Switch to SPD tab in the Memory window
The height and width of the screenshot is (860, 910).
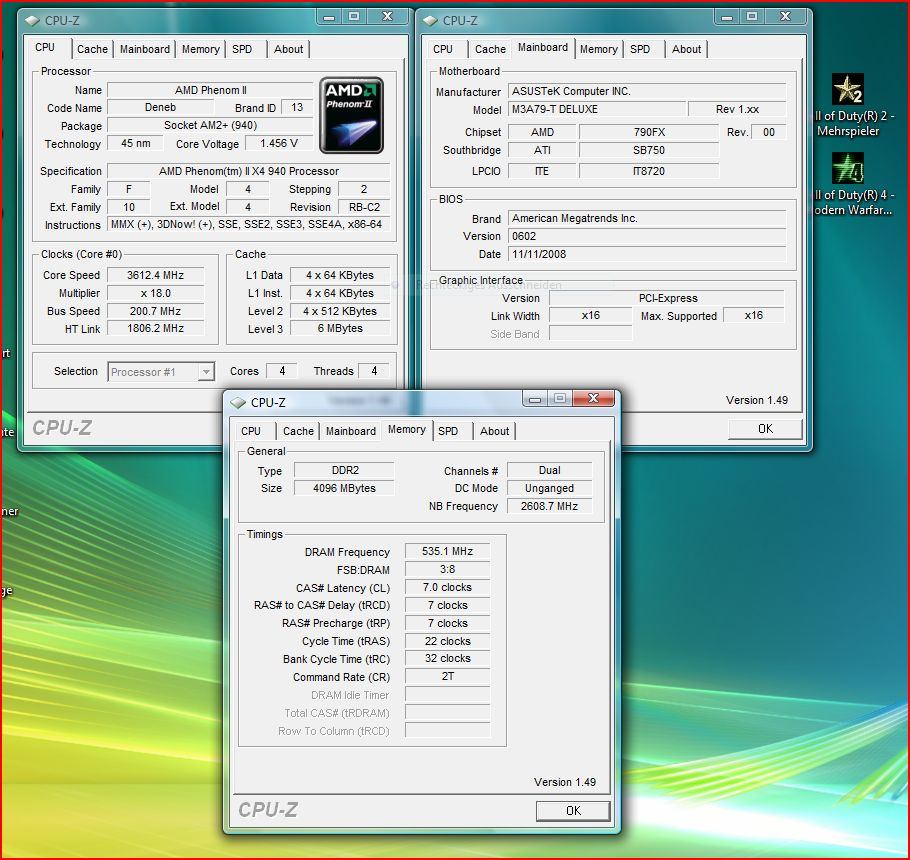tap(448, 431)
